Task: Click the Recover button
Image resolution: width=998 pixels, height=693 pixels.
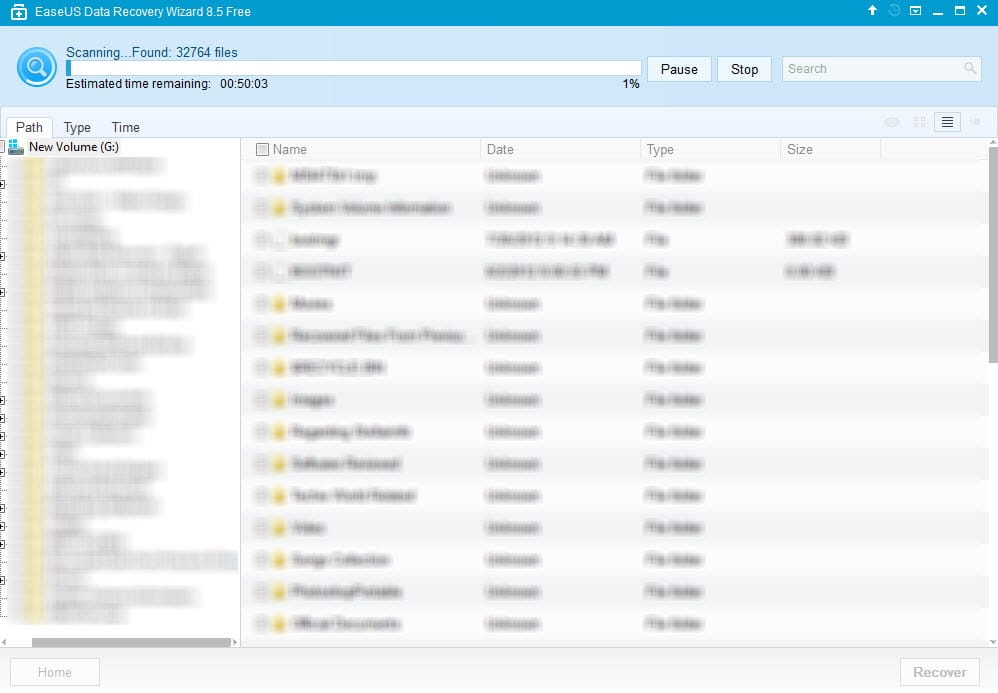Action: tap(939, 672)
